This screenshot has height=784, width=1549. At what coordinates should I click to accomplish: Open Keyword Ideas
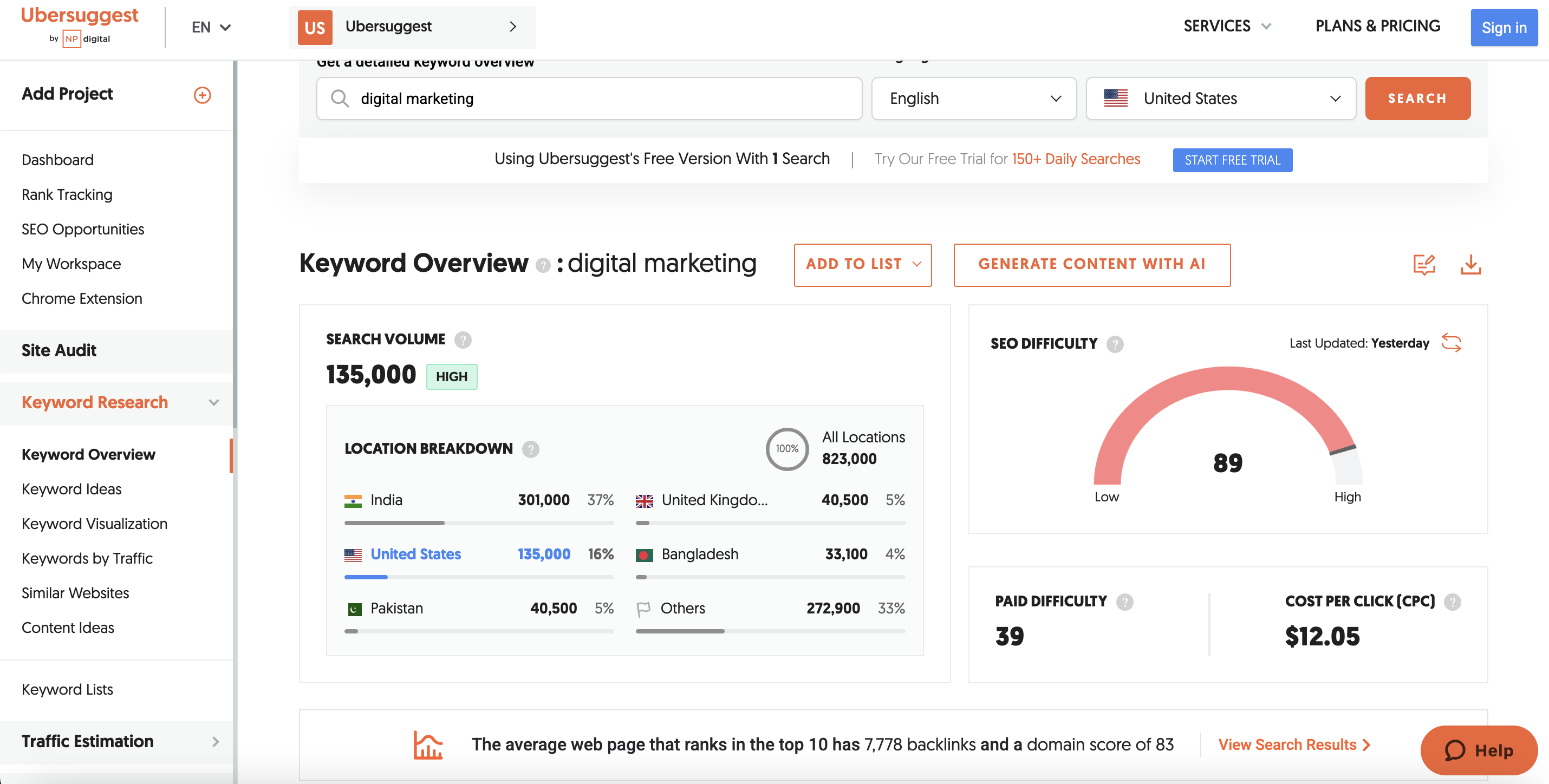pyautogui.click(x=71, y=489)
